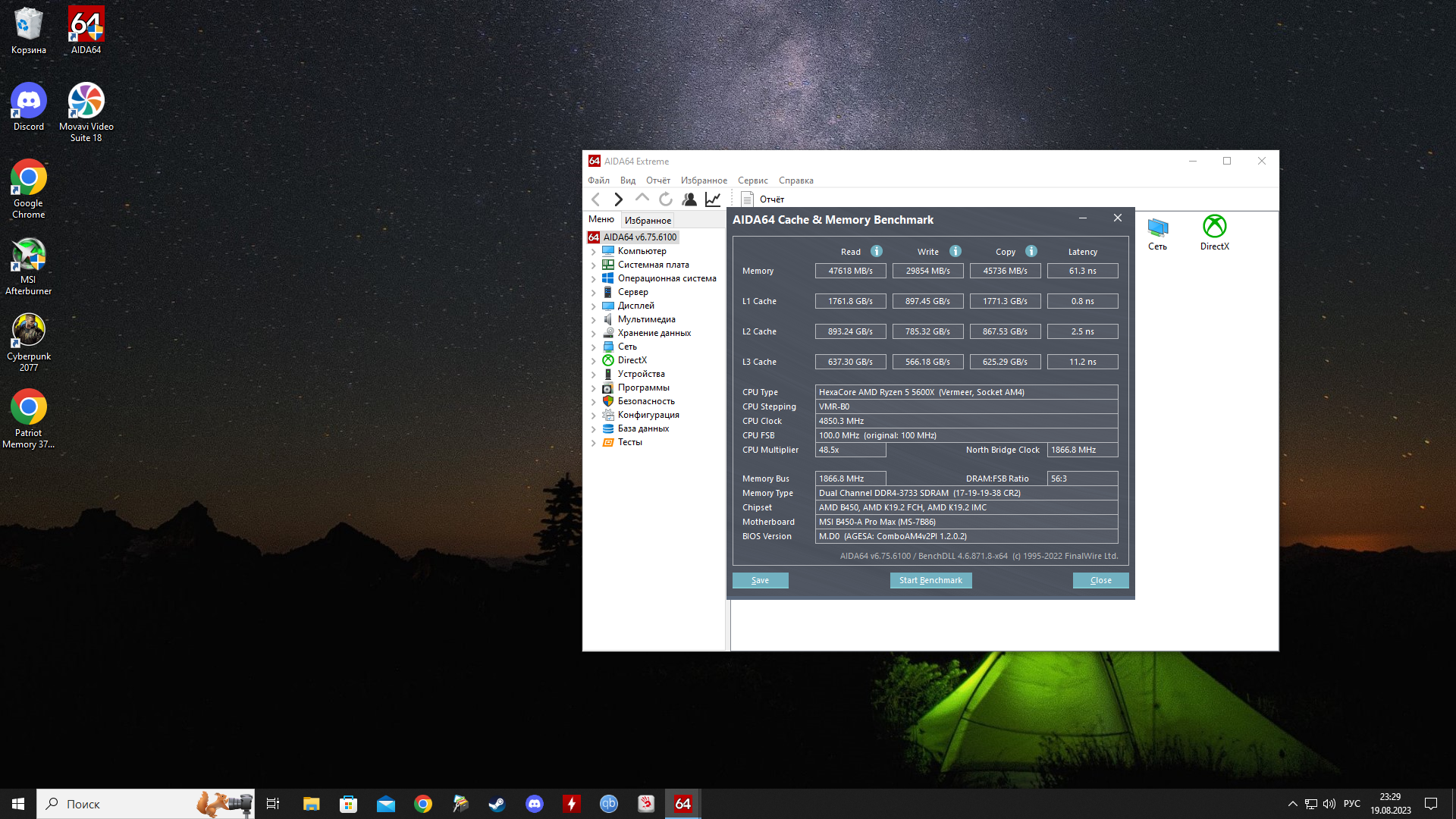Image resolution: width=1456 pixels, height=819 pixels.
Task: Click the toolbar forward arrow
Action: 619,199
